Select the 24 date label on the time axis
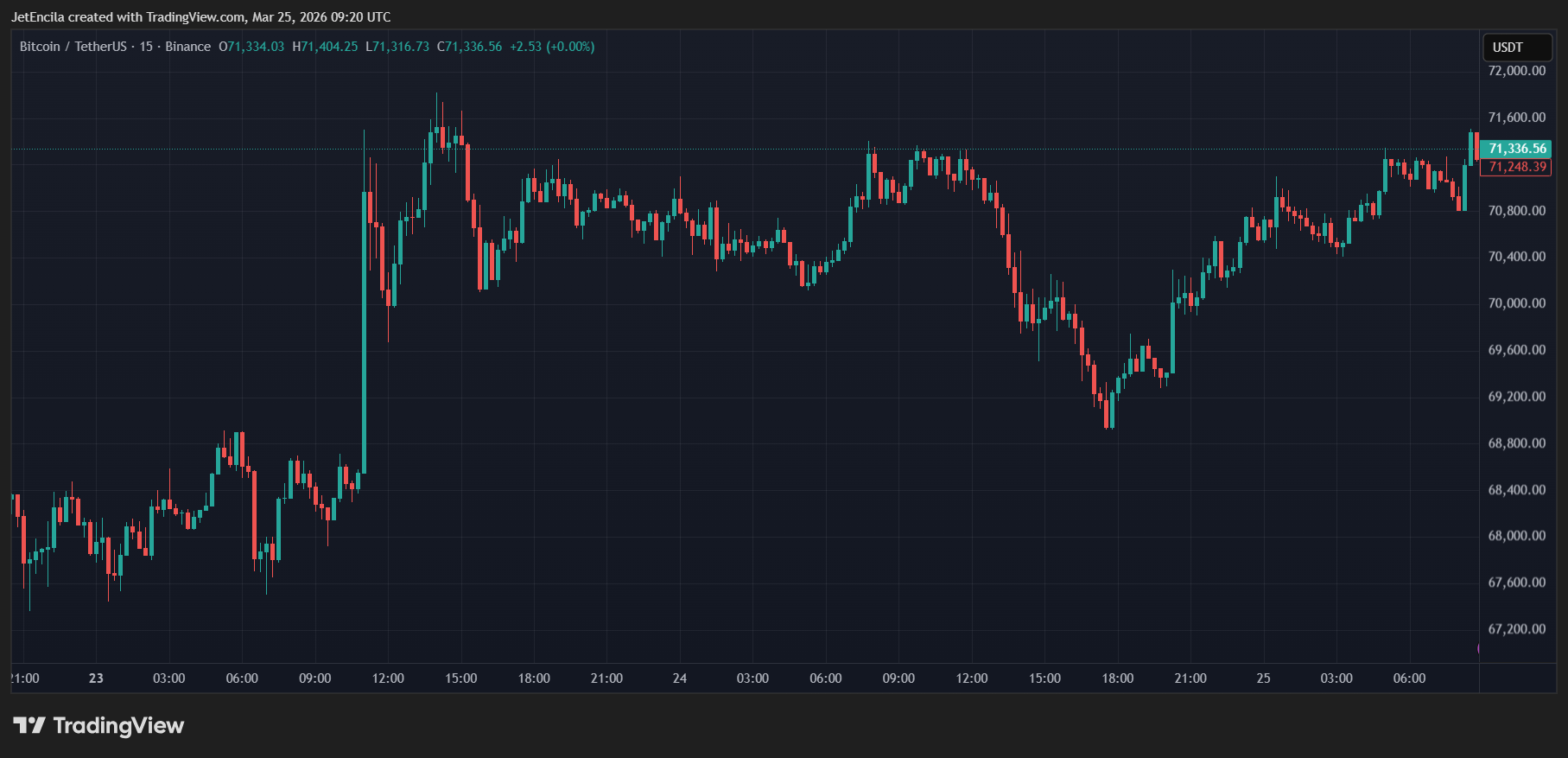Image resolution: width=1568 pixels, height=758 pixels. pyautogui.click(x=680, y=678)
